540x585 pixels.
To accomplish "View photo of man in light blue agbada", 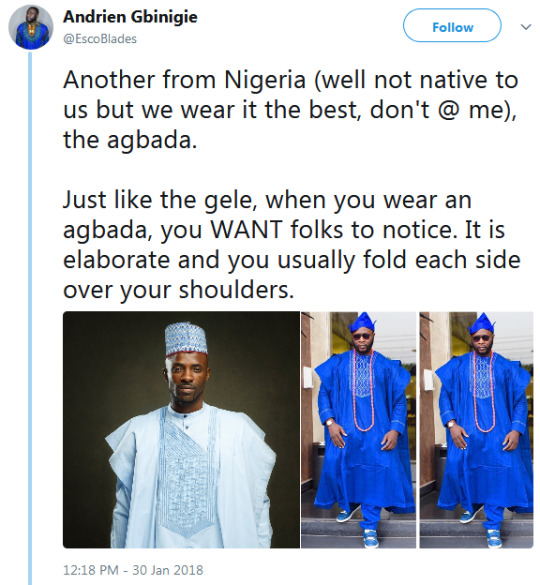I will [181, 429].
